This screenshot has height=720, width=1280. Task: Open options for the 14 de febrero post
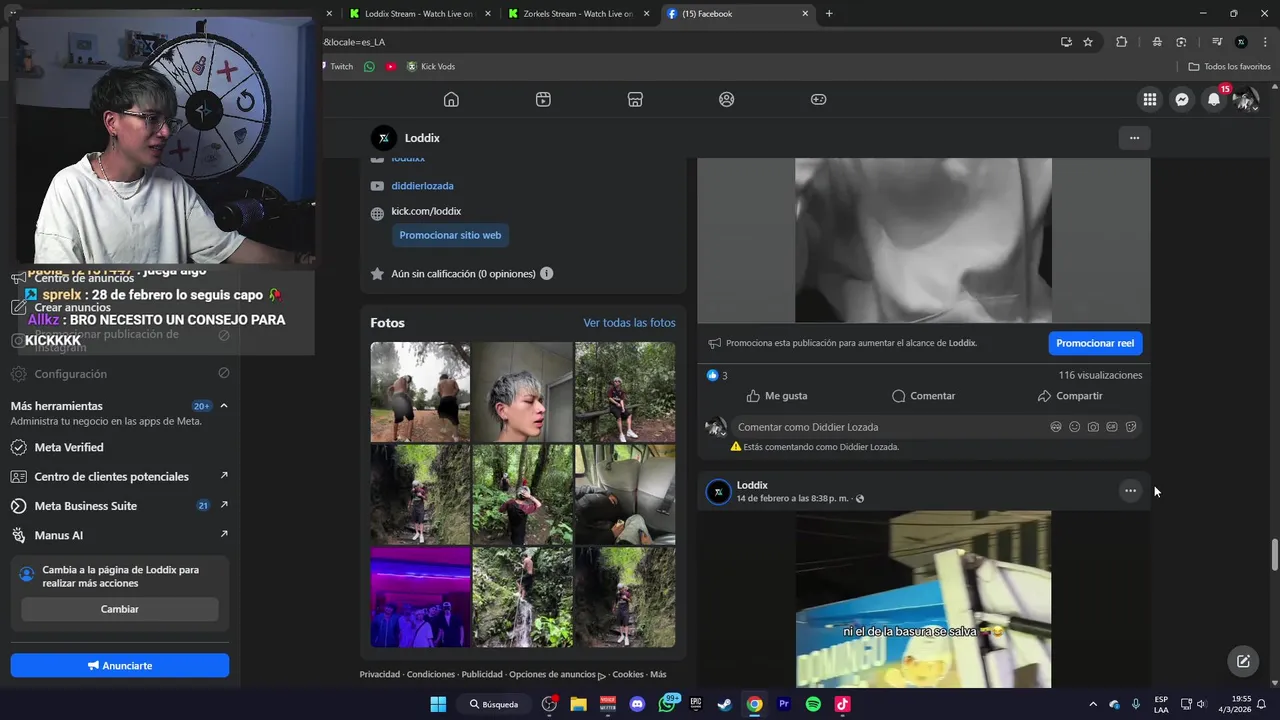click(x=1130, y=491)
